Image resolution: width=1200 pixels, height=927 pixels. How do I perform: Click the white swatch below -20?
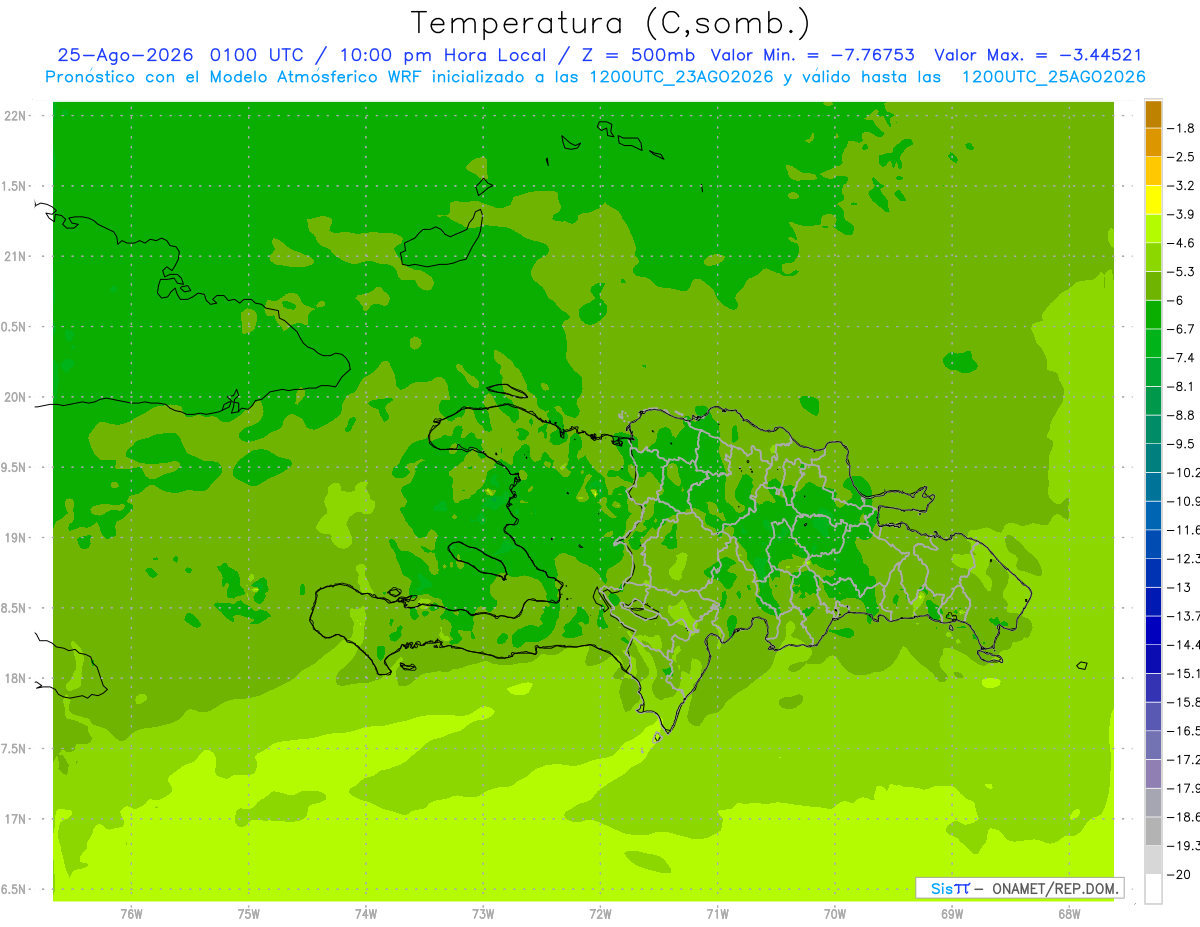pos(1153,888)
